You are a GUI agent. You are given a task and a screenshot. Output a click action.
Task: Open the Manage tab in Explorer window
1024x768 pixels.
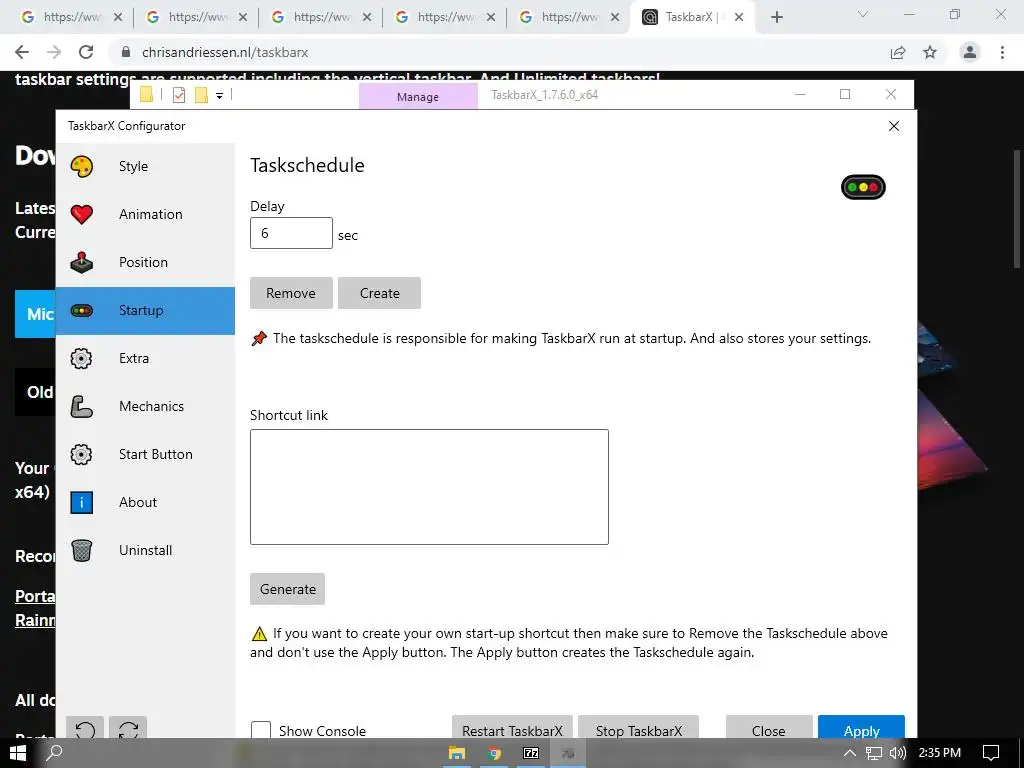(x=418, y=97)
